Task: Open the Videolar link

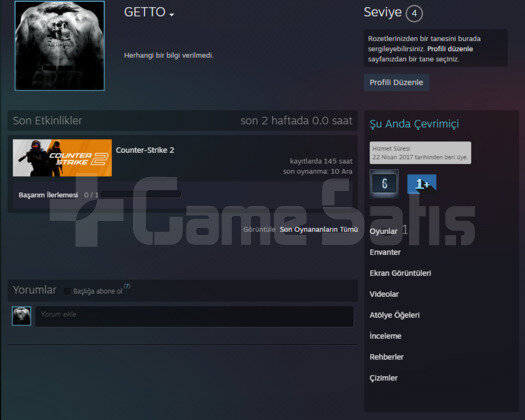Action: click(384, 294)
